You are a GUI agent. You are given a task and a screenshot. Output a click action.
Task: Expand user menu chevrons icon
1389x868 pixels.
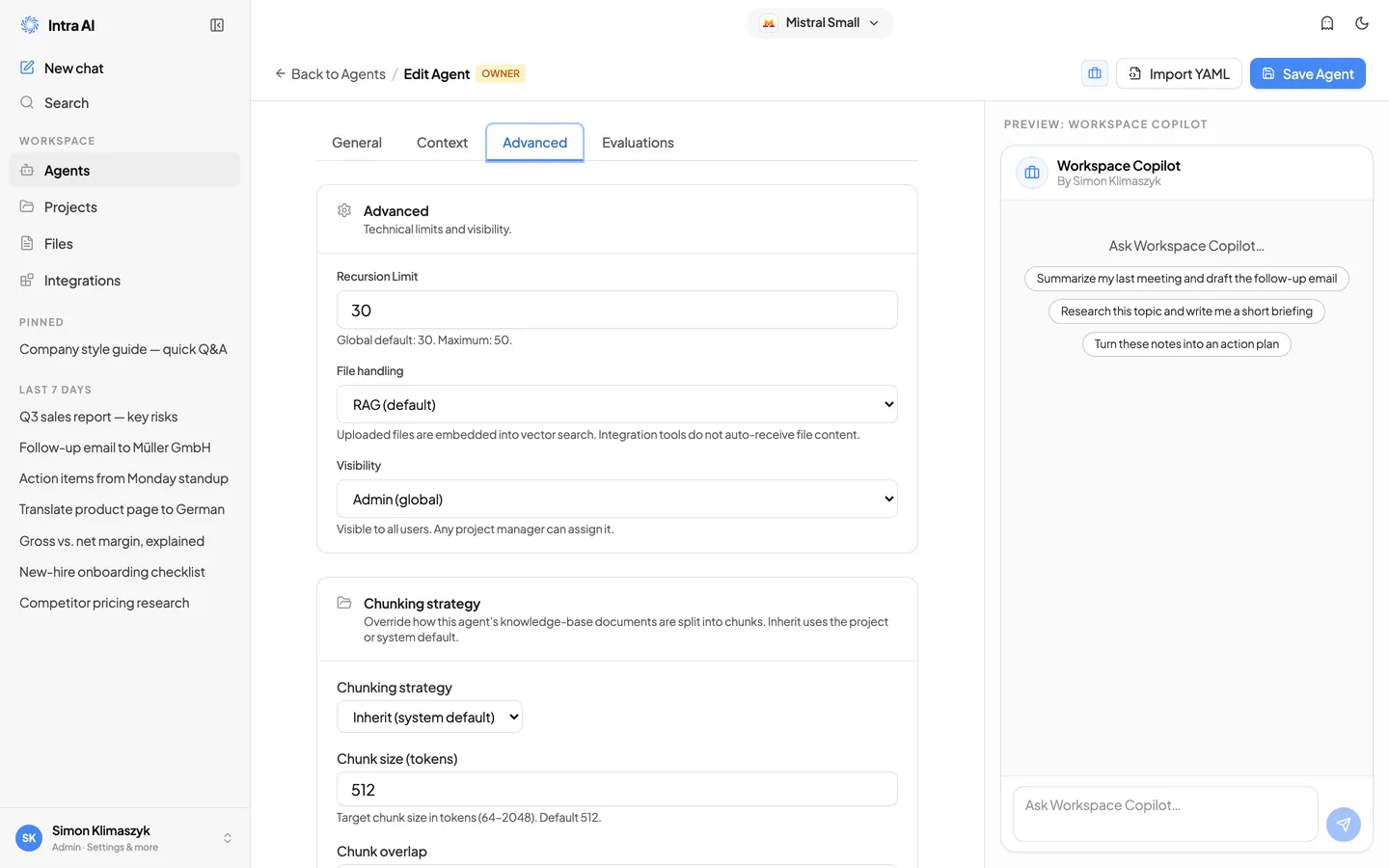228,838
